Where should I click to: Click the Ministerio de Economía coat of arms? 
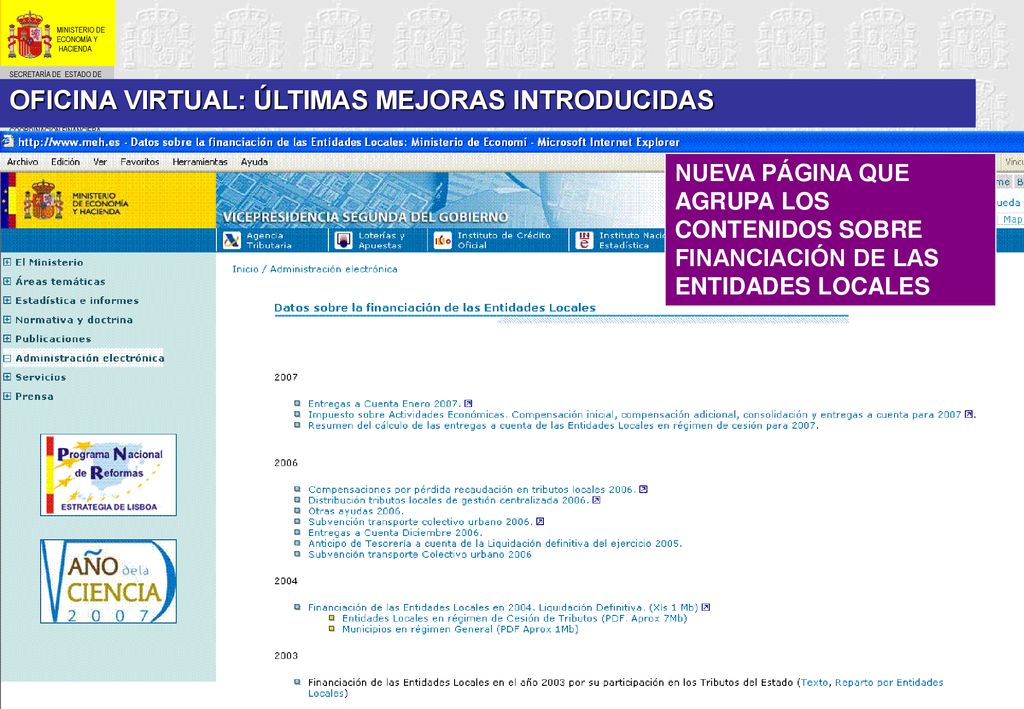[x=43, y=200]
